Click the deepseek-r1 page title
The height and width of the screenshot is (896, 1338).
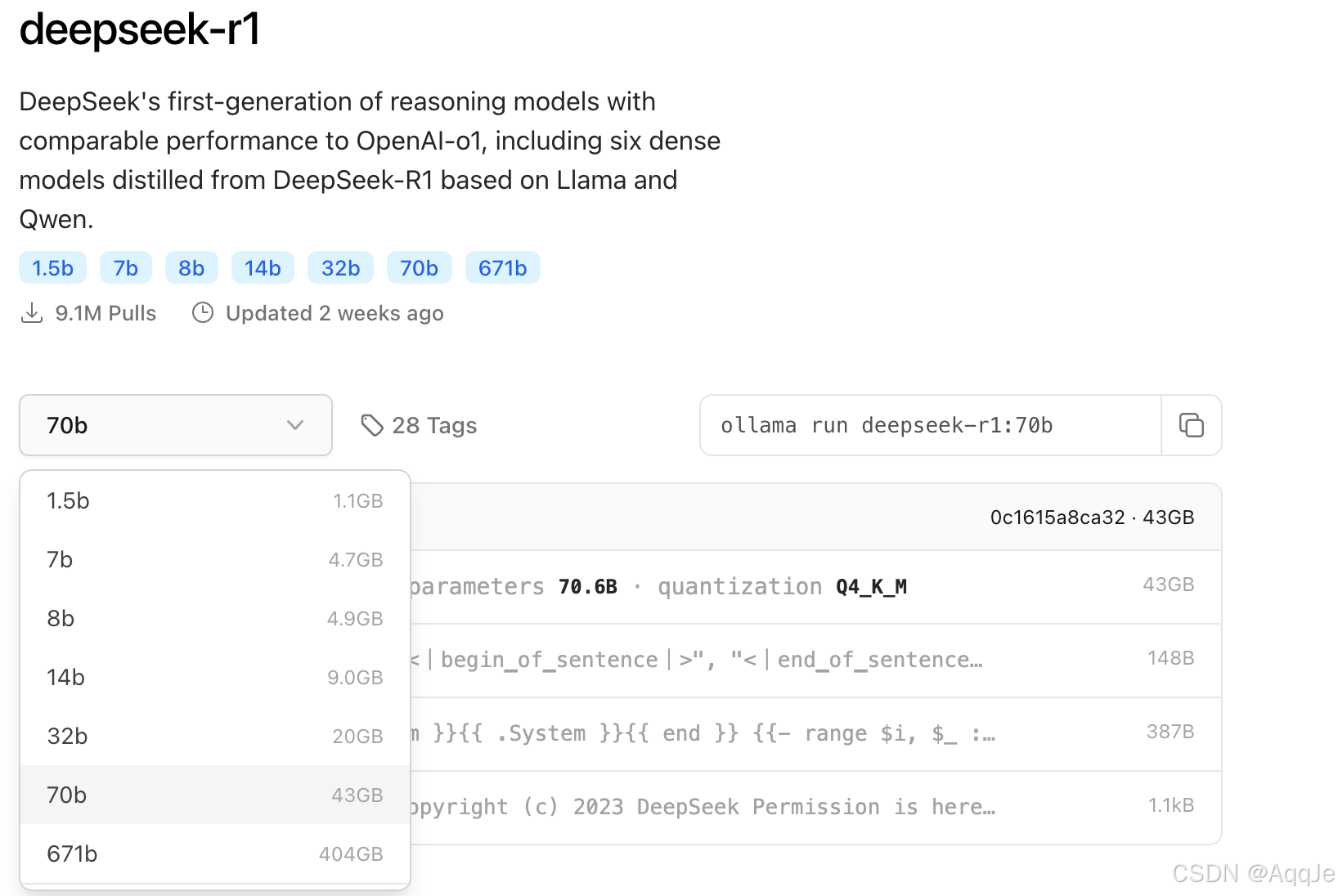pos(140,29)
